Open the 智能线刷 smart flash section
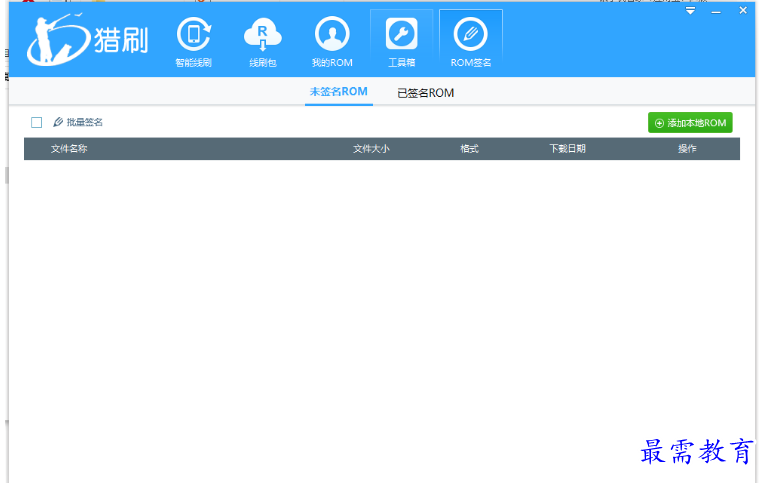 (x=193, y=42)
